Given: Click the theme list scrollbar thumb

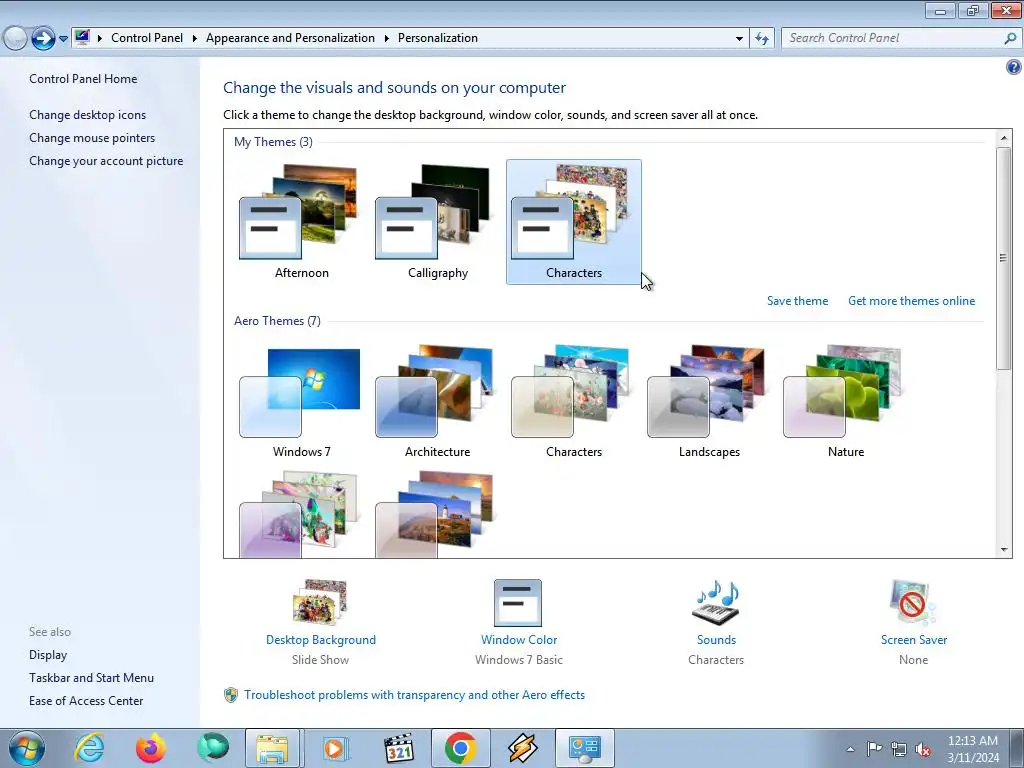Looking at the screenshot, I should (1004, 259).
